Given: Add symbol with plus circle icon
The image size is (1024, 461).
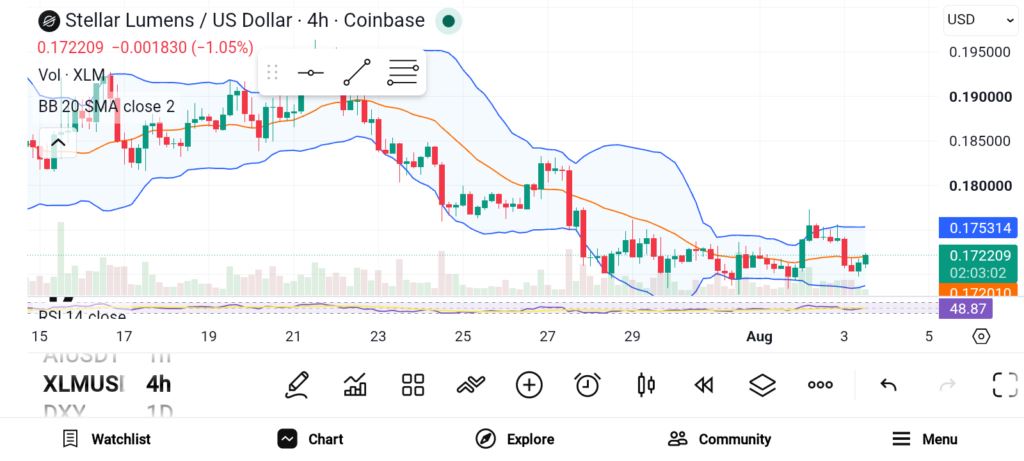Looking at the screenshot, I should pyautogui.click(x=529, y=385).
